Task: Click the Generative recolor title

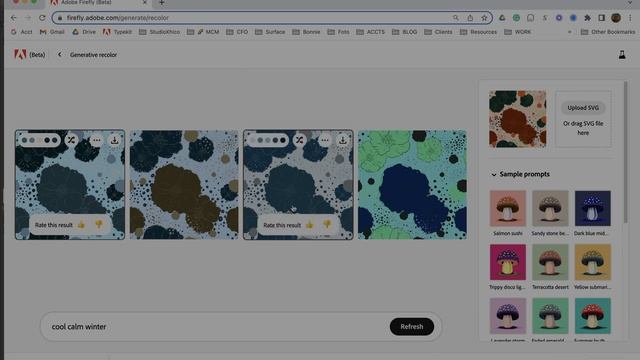Action: pos(93,55)
